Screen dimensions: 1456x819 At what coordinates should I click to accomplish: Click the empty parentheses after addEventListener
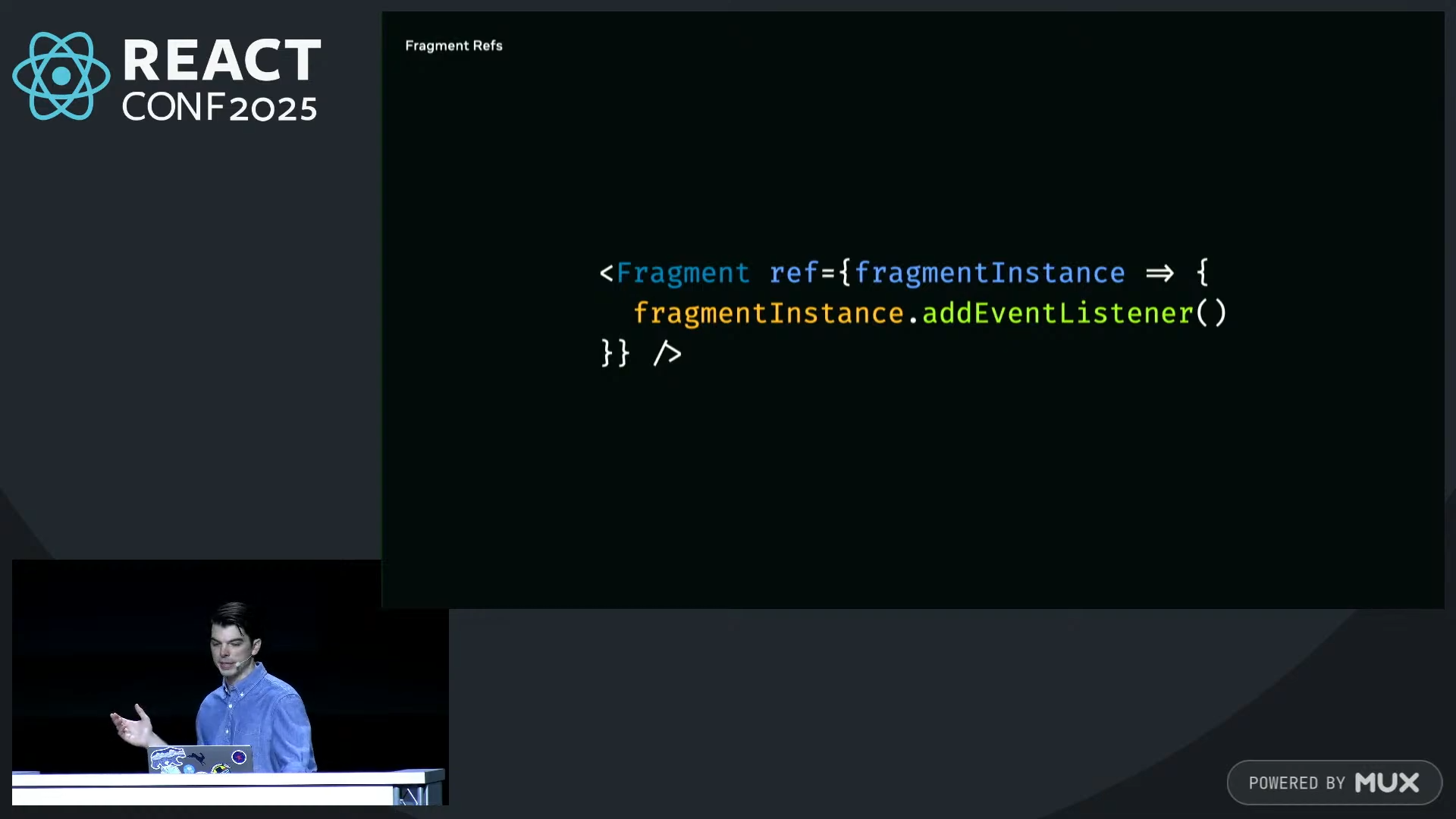pos(1211,313)
